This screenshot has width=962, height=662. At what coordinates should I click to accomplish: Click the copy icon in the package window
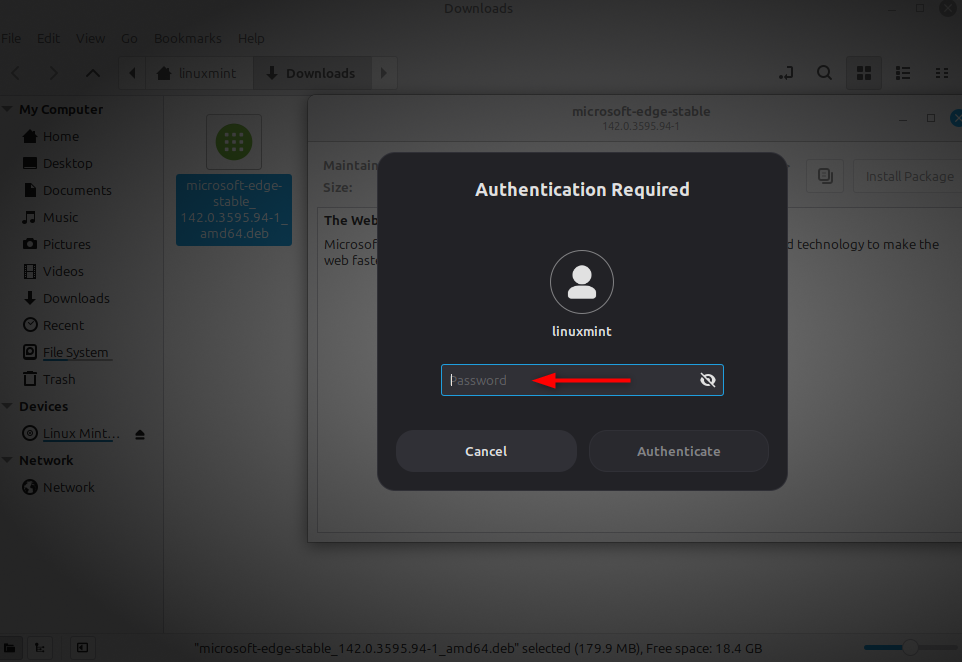coord(824,175)
